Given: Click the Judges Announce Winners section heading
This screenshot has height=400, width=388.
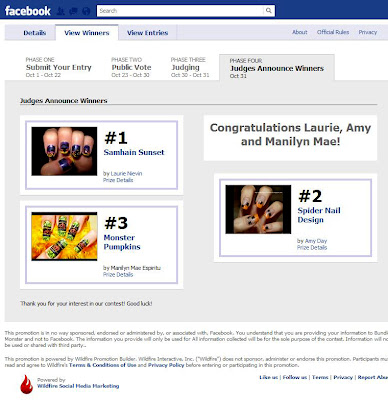Looking at the screenshot, I should tap(64, 101).
